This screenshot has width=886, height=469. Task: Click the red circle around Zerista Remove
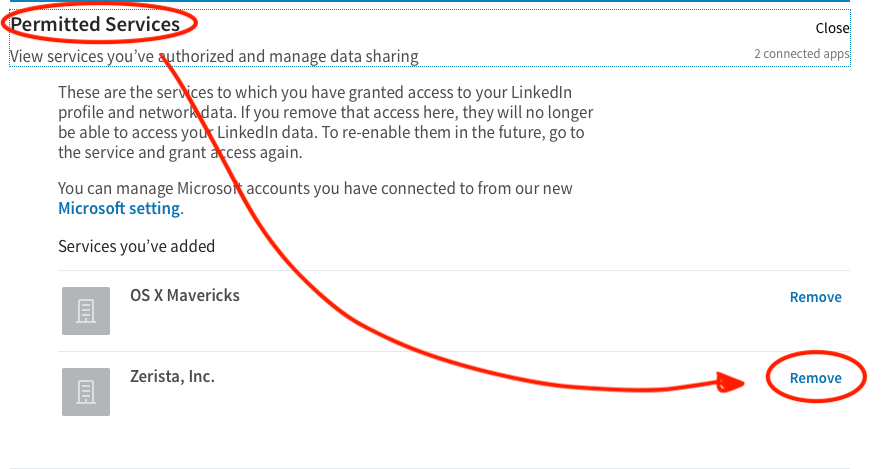[x=816, y=376]
